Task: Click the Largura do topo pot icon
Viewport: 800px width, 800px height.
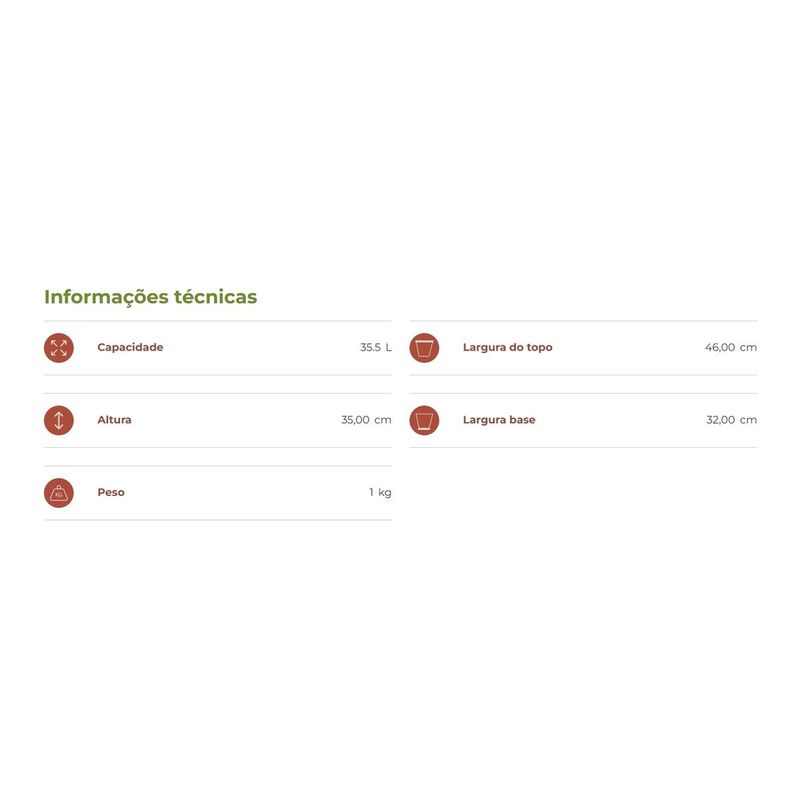Action: (424, 348)
